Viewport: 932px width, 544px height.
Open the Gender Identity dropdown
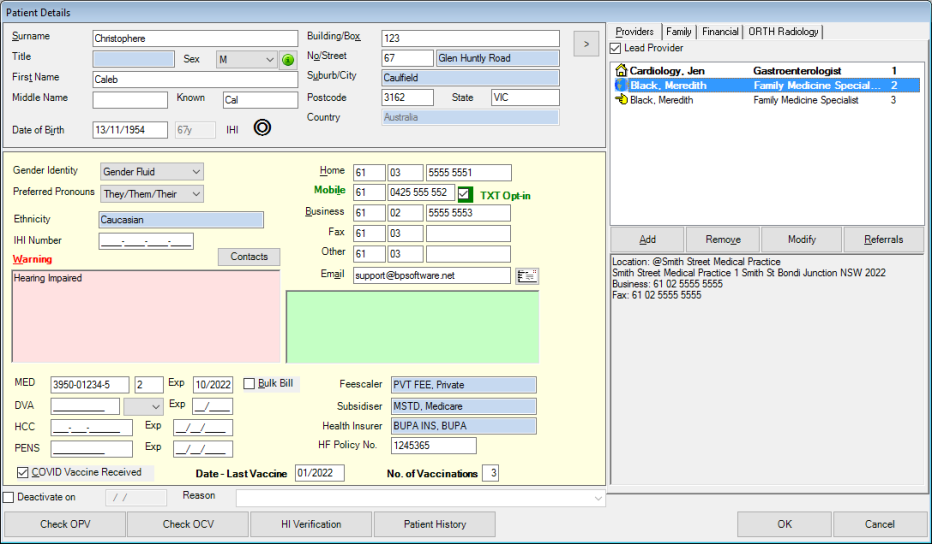[x=152, y=172]
